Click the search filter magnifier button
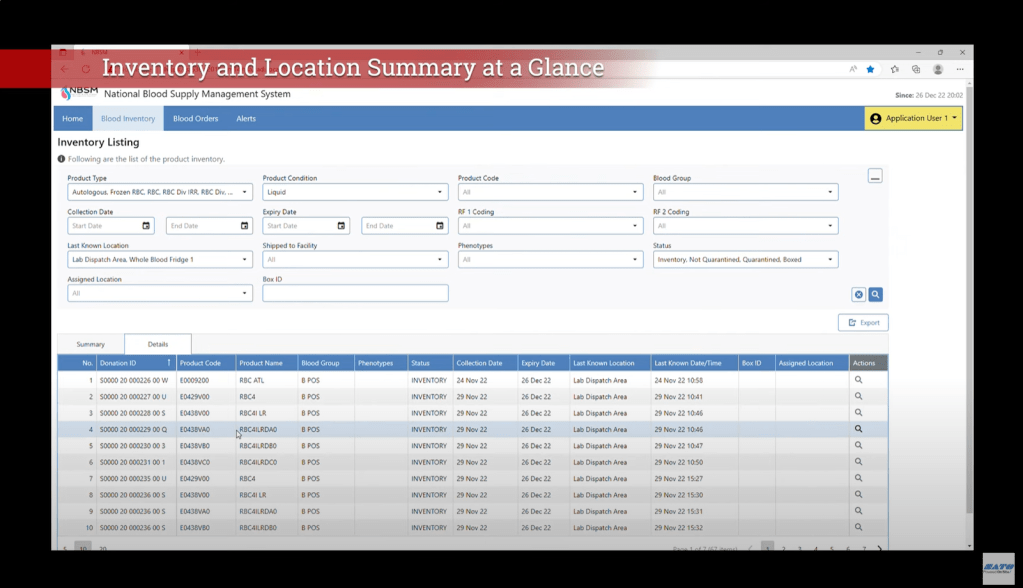 pos(875,294)
